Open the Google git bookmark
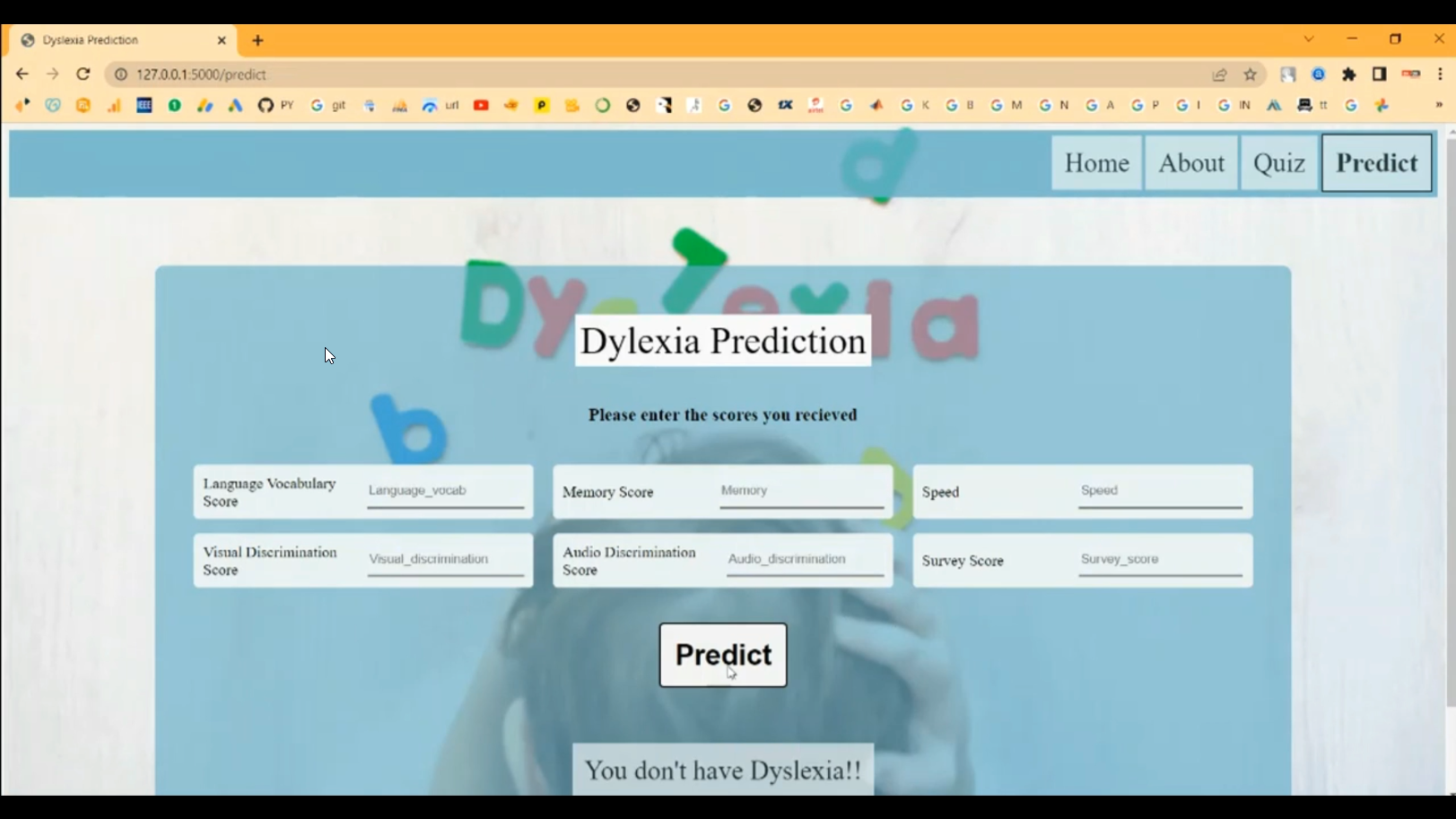Viewport: 1456px width, 819px height. pos(327,105)
